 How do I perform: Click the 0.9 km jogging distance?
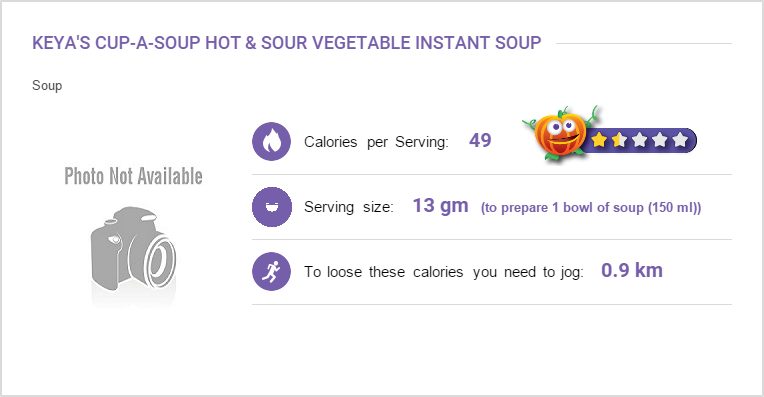(x=631, y=270)
